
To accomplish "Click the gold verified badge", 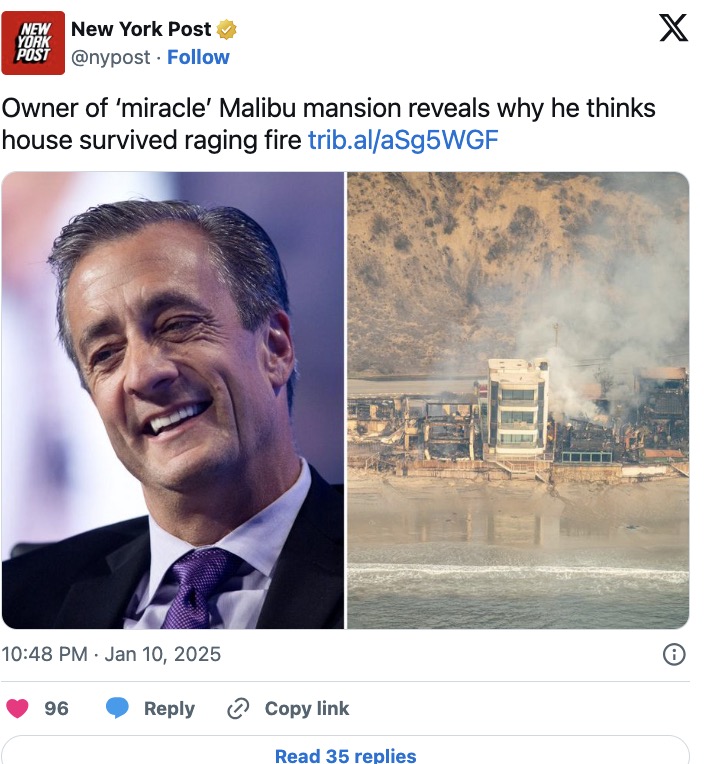I will 227,30.
